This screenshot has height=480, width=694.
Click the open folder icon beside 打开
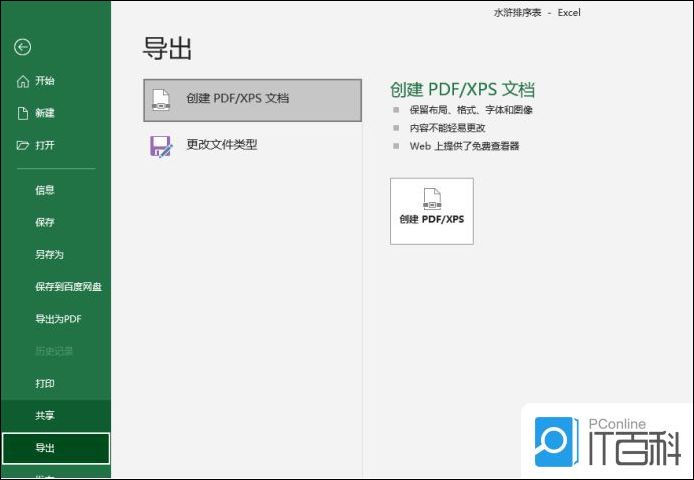(23, 145)
